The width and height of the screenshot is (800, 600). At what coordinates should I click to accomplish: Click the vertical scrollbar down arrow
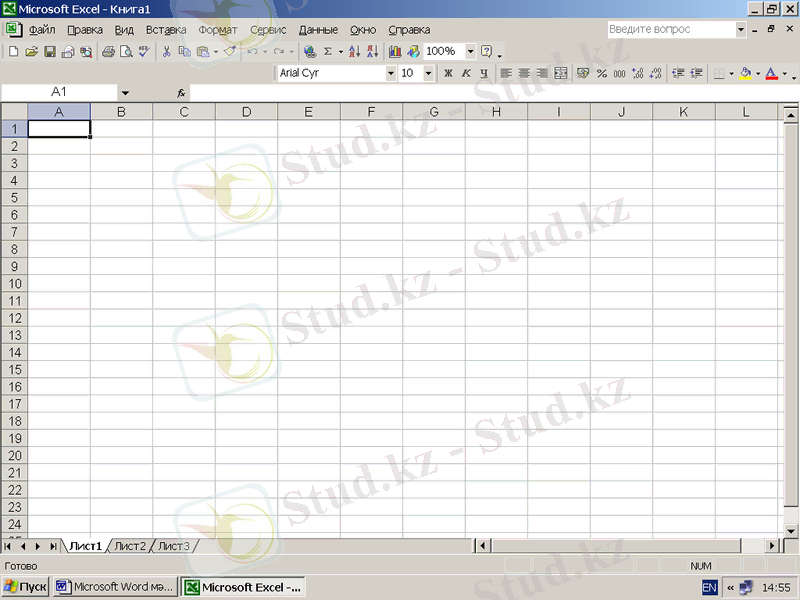click(790, 531)
